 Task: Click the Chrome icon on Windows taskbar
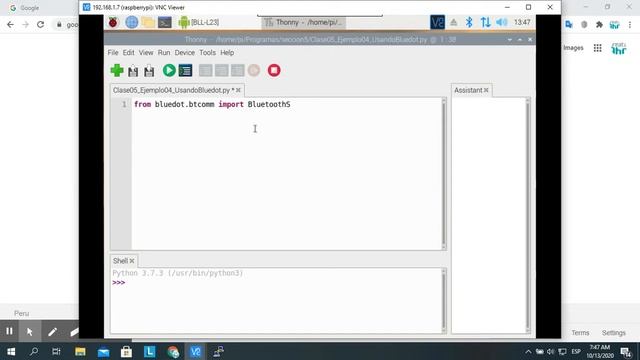point(173,351)
